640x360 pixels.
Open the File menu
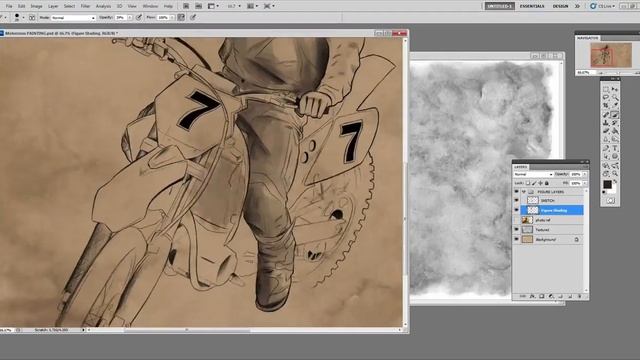click(9, 6)
